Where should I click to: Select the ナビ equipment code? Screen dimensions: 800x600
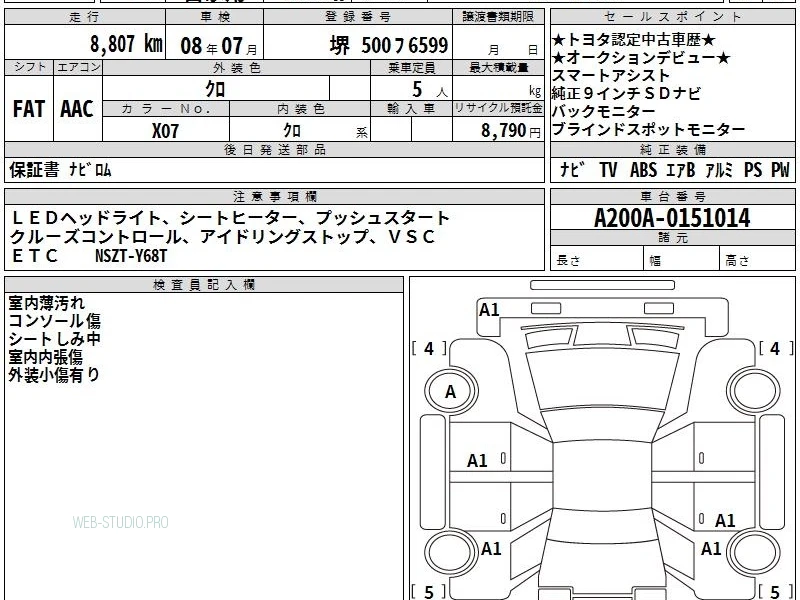(572, 169)
